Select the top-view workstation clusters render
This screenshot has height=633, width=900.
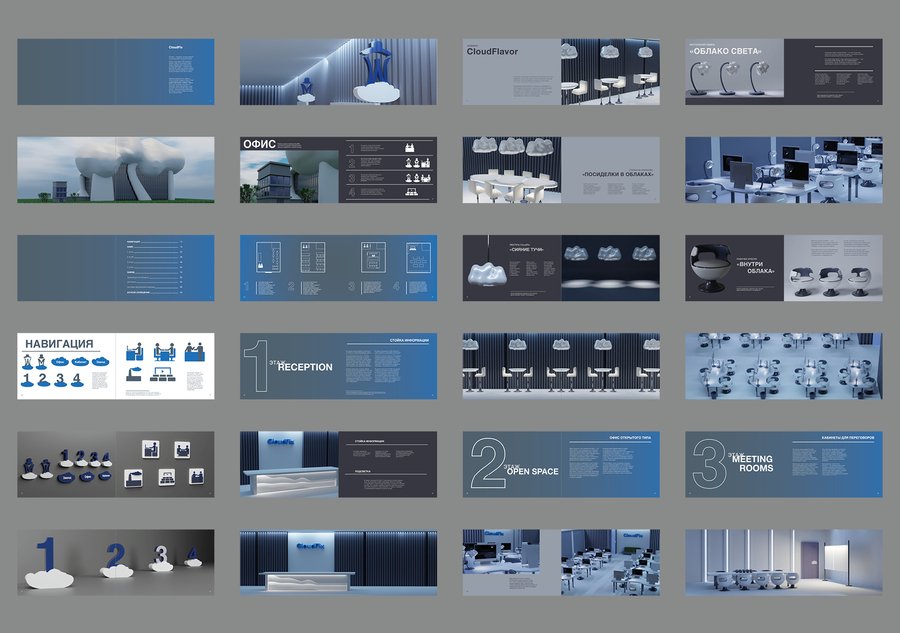783,366
